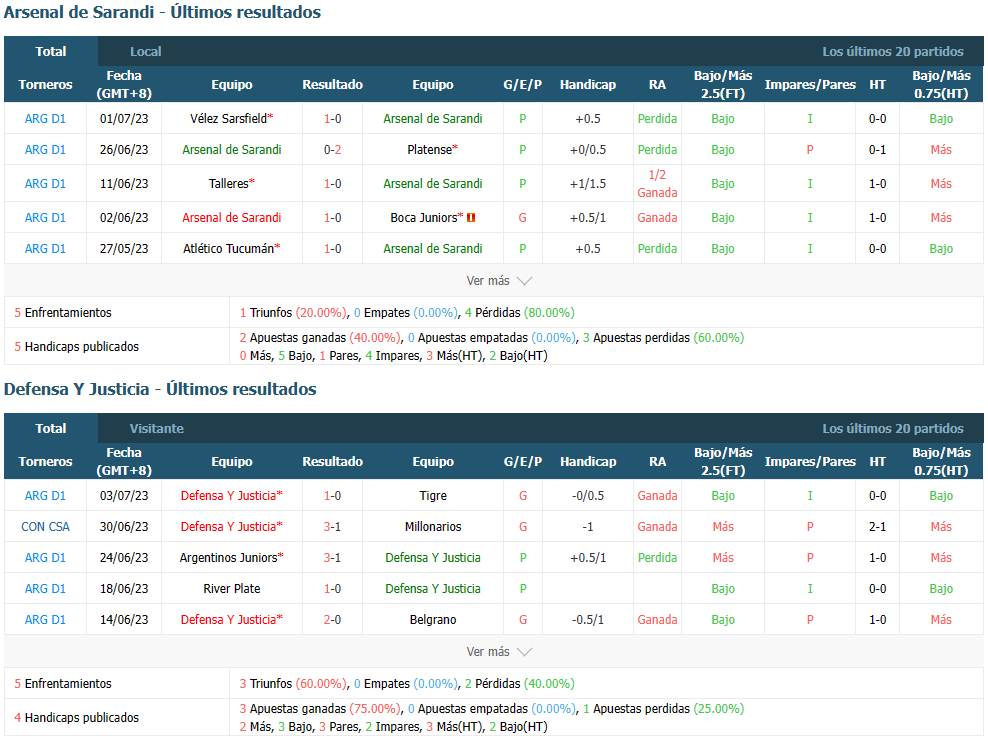Click Talleres team name
This screenshot has height=741, width=988.
(229, 184)
